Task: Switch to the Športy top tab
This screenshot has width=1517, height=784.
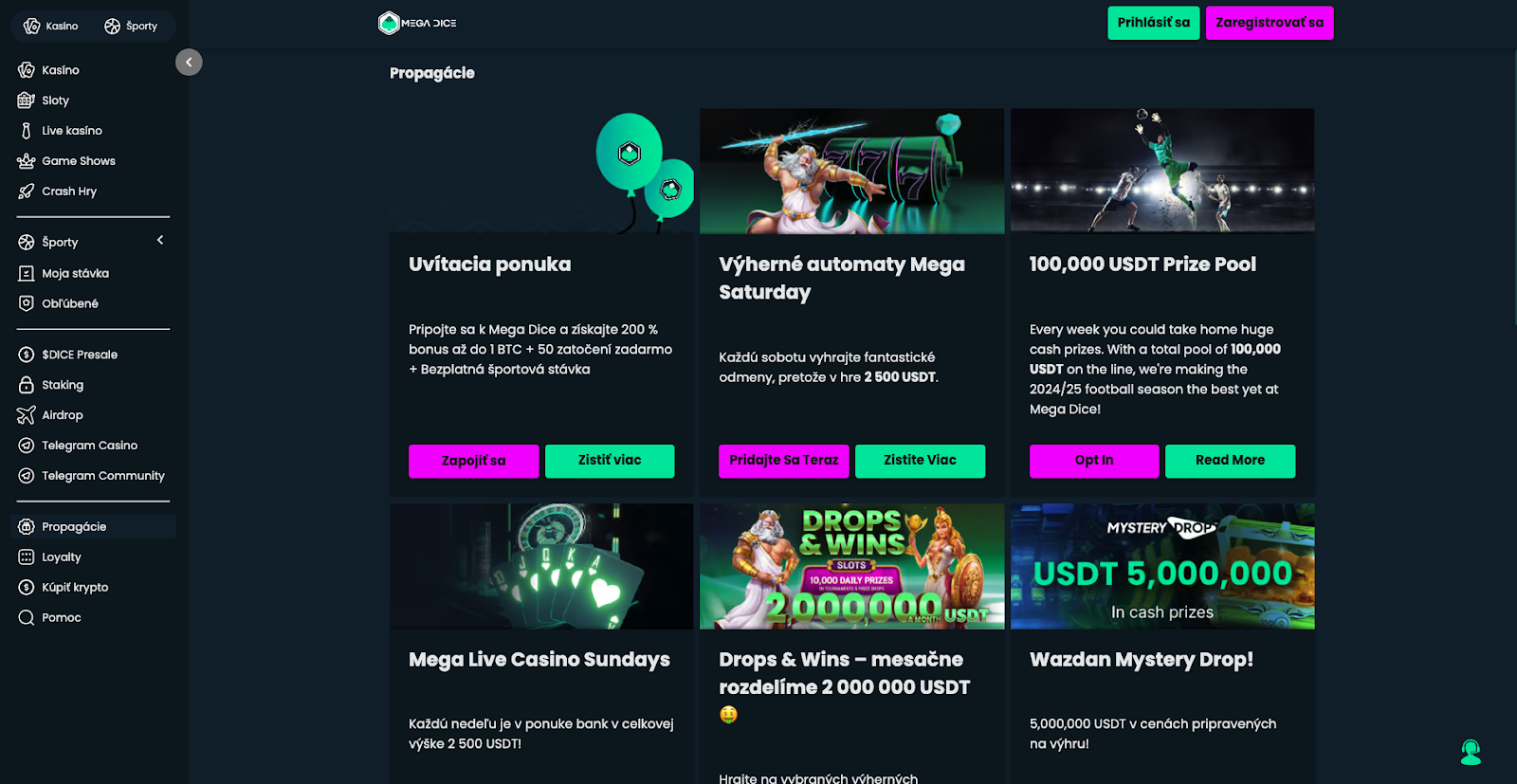Action: 131,26
